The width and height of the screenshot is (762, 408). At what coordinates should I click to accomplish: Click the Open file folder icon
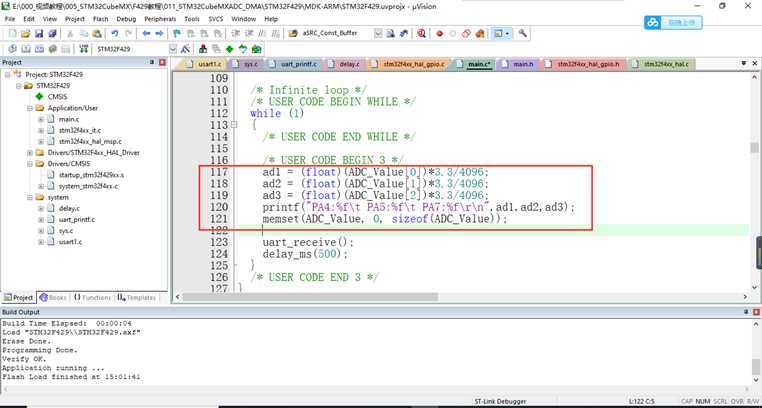tap(26, 34)
